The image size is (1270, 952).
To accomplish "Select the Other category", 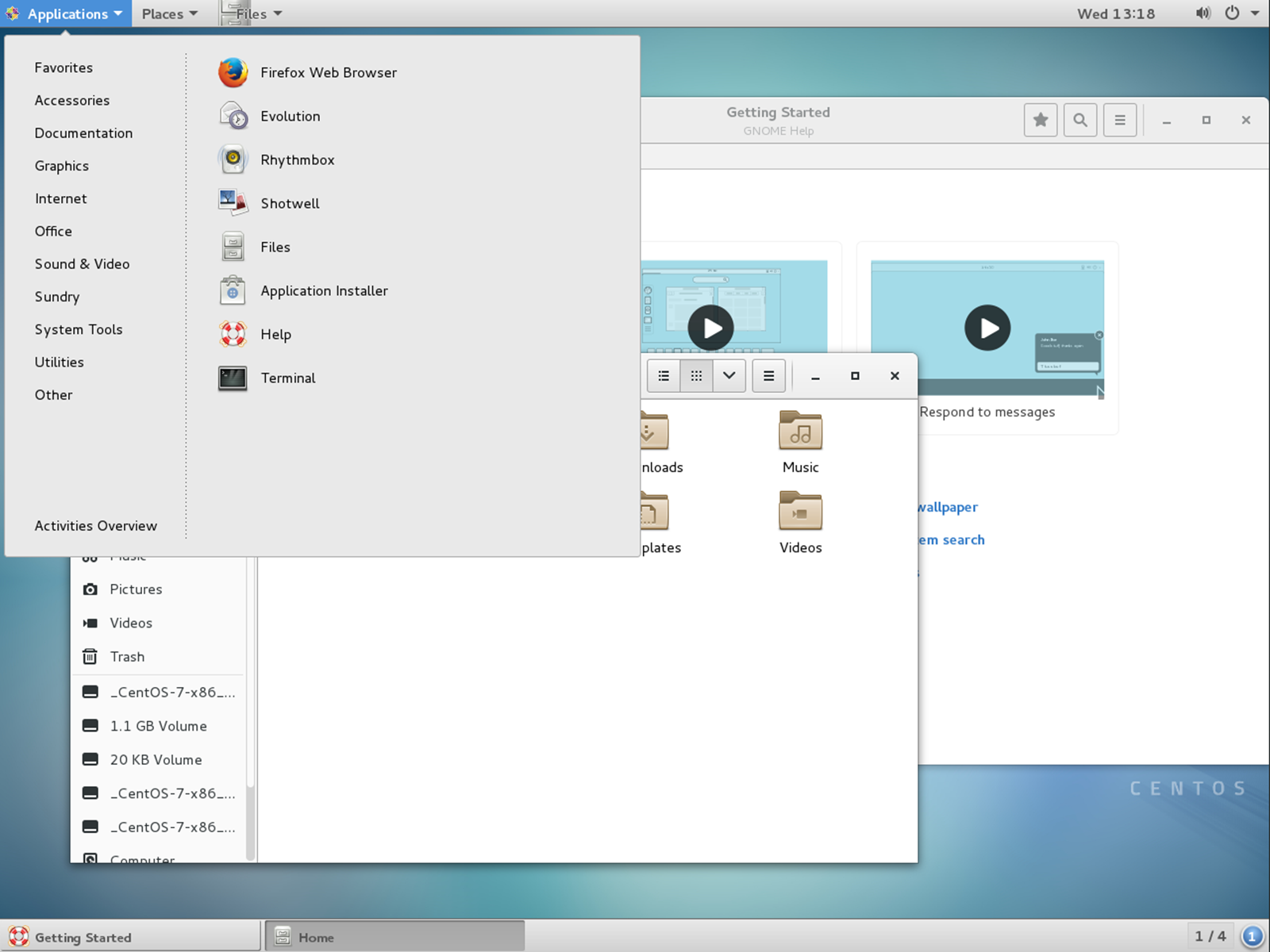I will coord(53,394).
